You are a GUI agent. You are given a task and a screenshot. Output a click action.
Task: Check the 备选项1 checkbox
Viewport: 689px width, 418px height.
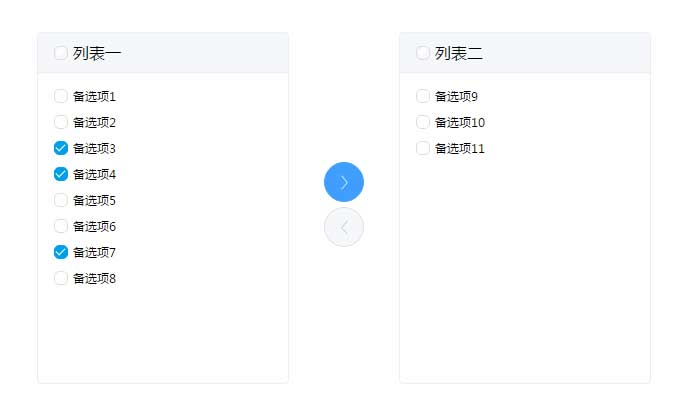point(61,97)
